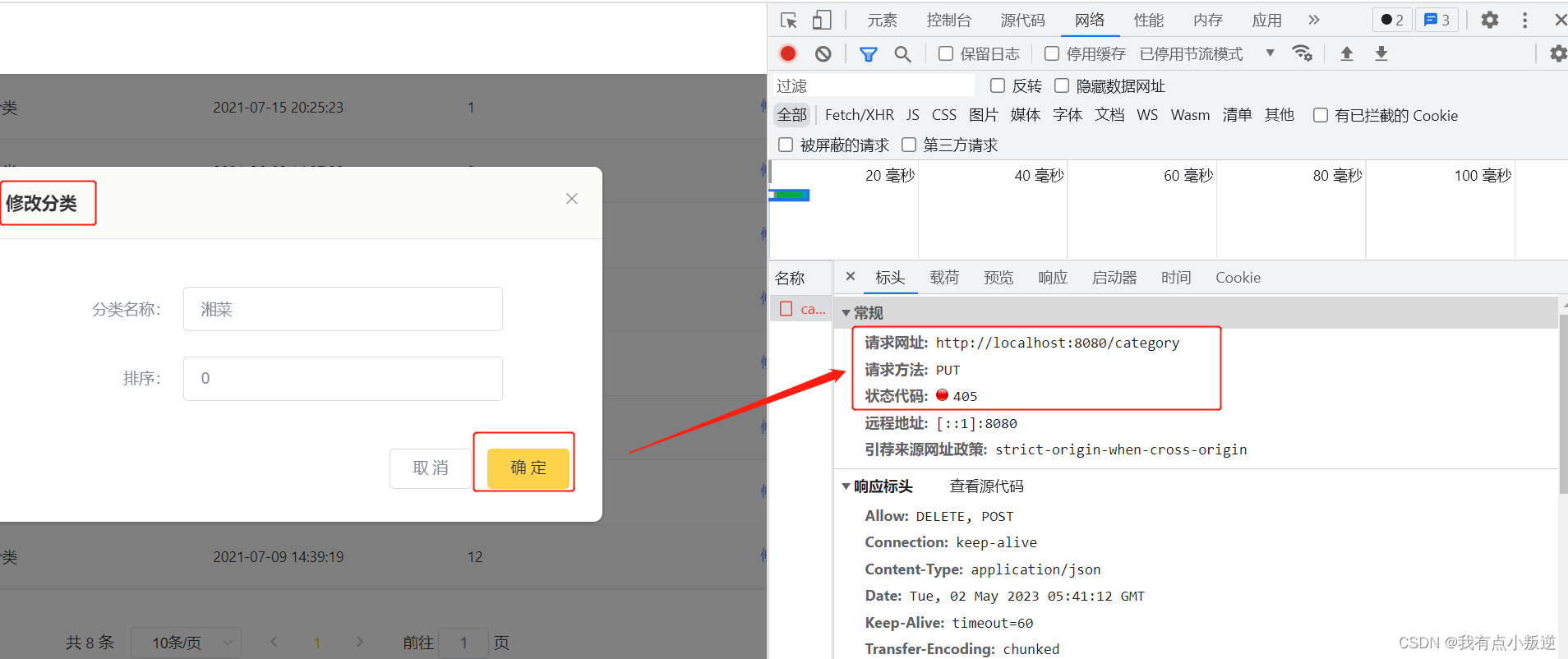Filter requests by CSS type

943,115
